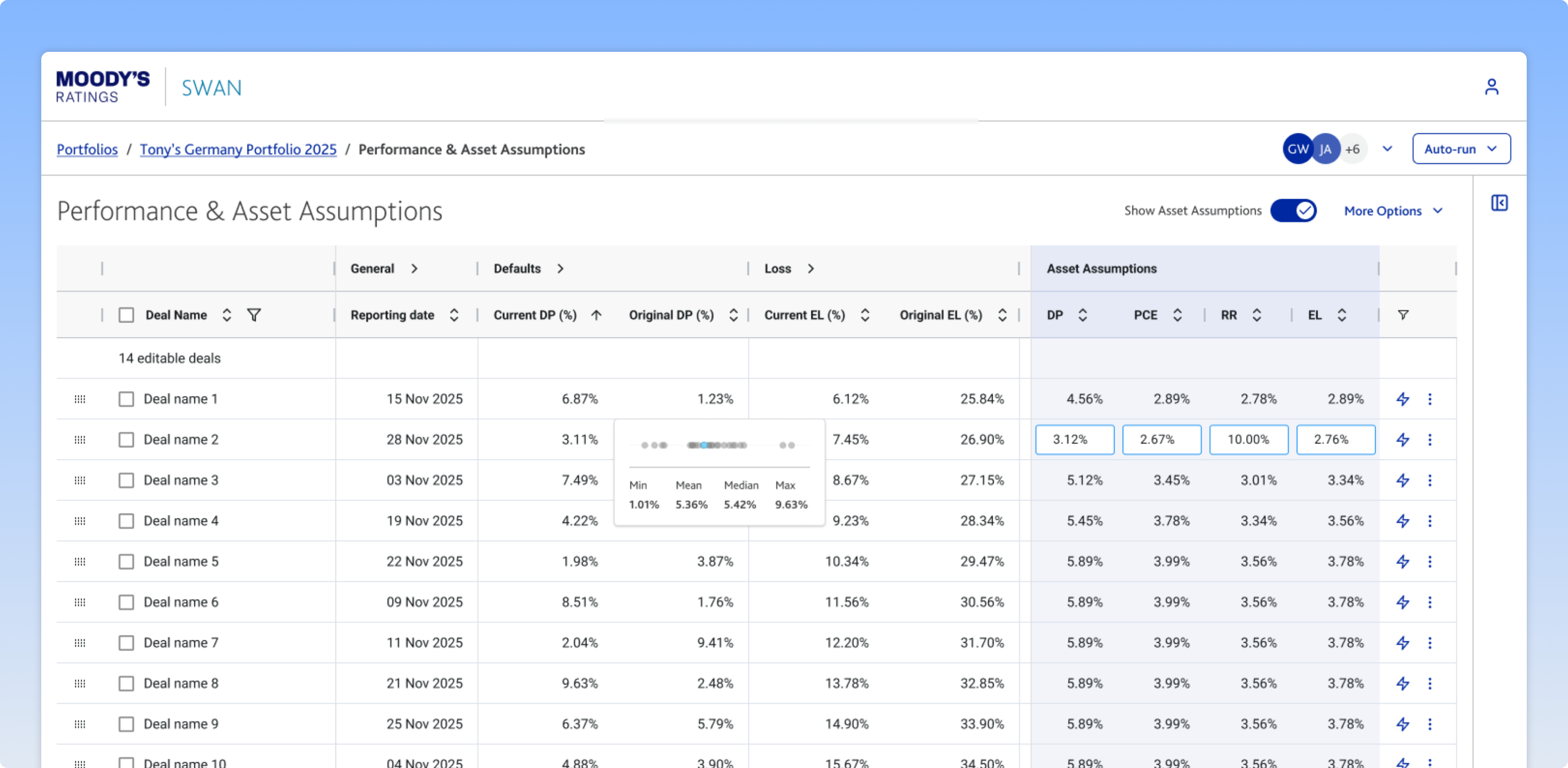Sort the Current EL (%) column
This screenshot has height=768, width=1568.
(x=865, y=315)
